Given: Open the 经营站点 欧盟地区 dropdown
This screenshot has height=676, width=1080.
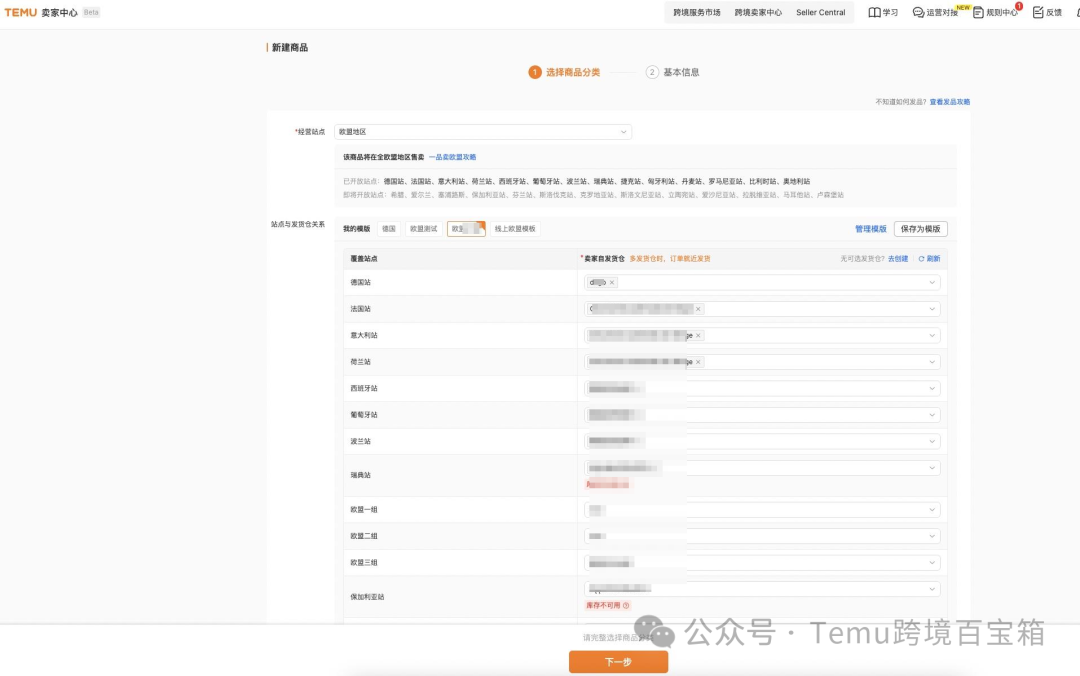Looking at the screenshot, I should (x=483, y=132).
